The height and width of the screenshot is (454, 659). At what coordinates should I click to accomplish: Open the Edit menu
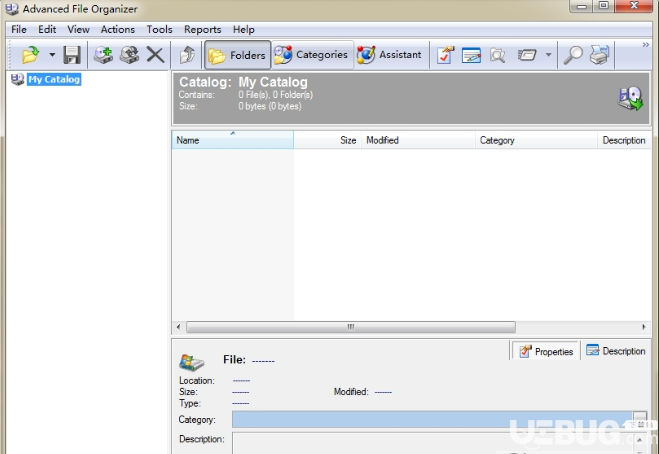pyautogui.click(x=47, y=29)
